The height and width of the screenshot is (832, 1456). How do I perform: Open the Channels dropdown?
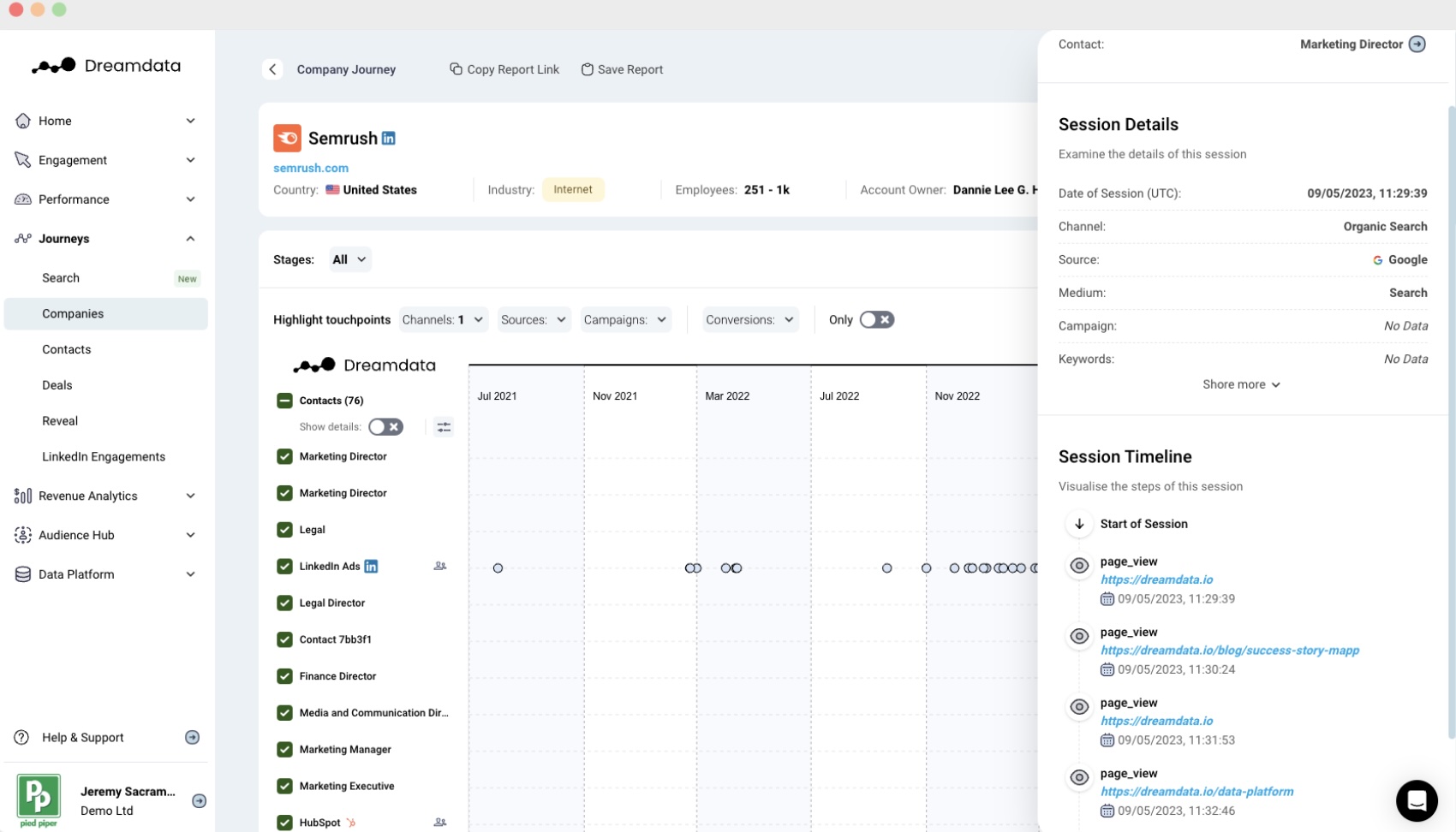coord(443,320)
